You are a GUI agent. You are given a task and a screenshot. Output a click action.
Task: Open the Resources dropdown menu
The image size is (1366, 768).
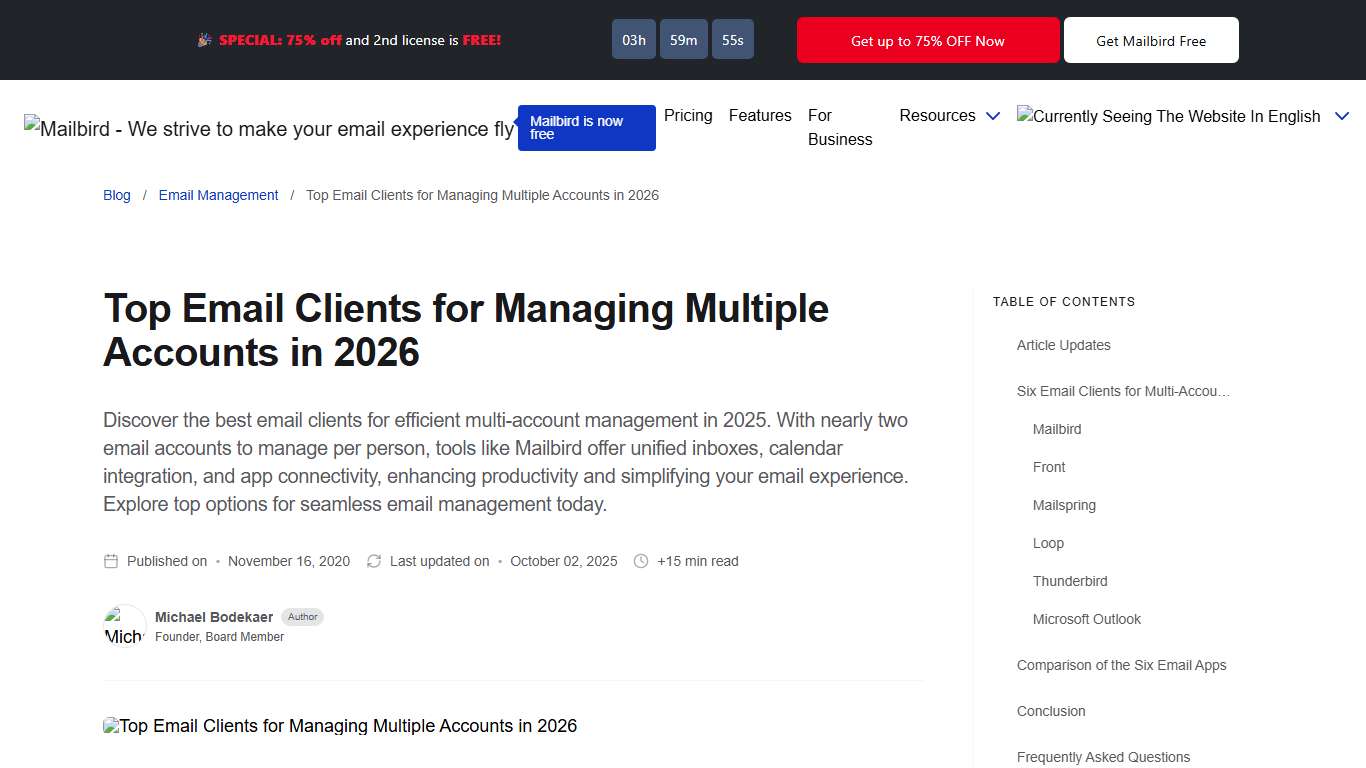[x=948, y=116]
